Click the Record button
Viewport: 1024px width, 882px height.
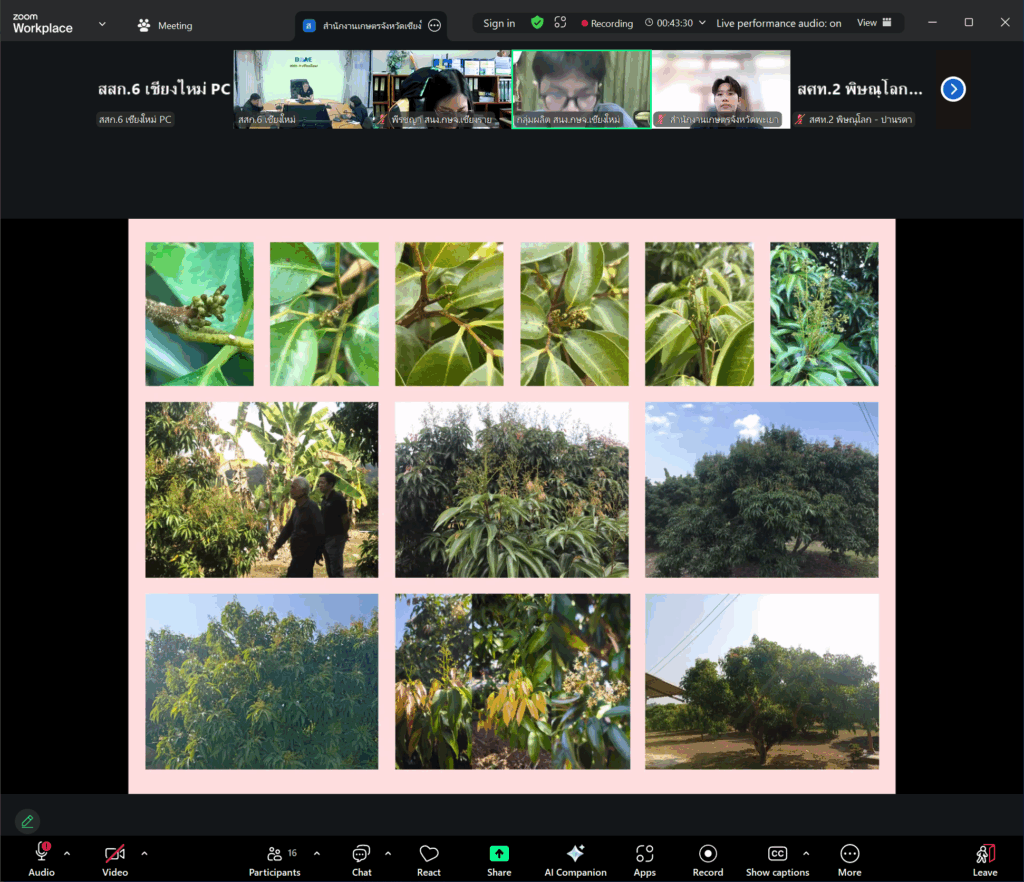(x=708, y=854)
